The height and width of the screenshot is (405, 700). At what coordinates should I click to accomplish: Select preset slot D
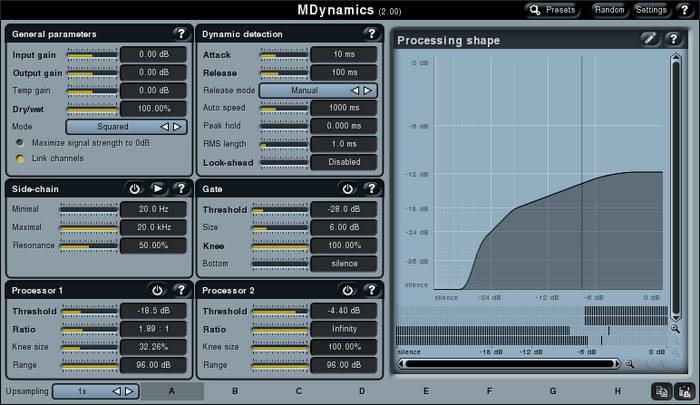pos(362,391)
